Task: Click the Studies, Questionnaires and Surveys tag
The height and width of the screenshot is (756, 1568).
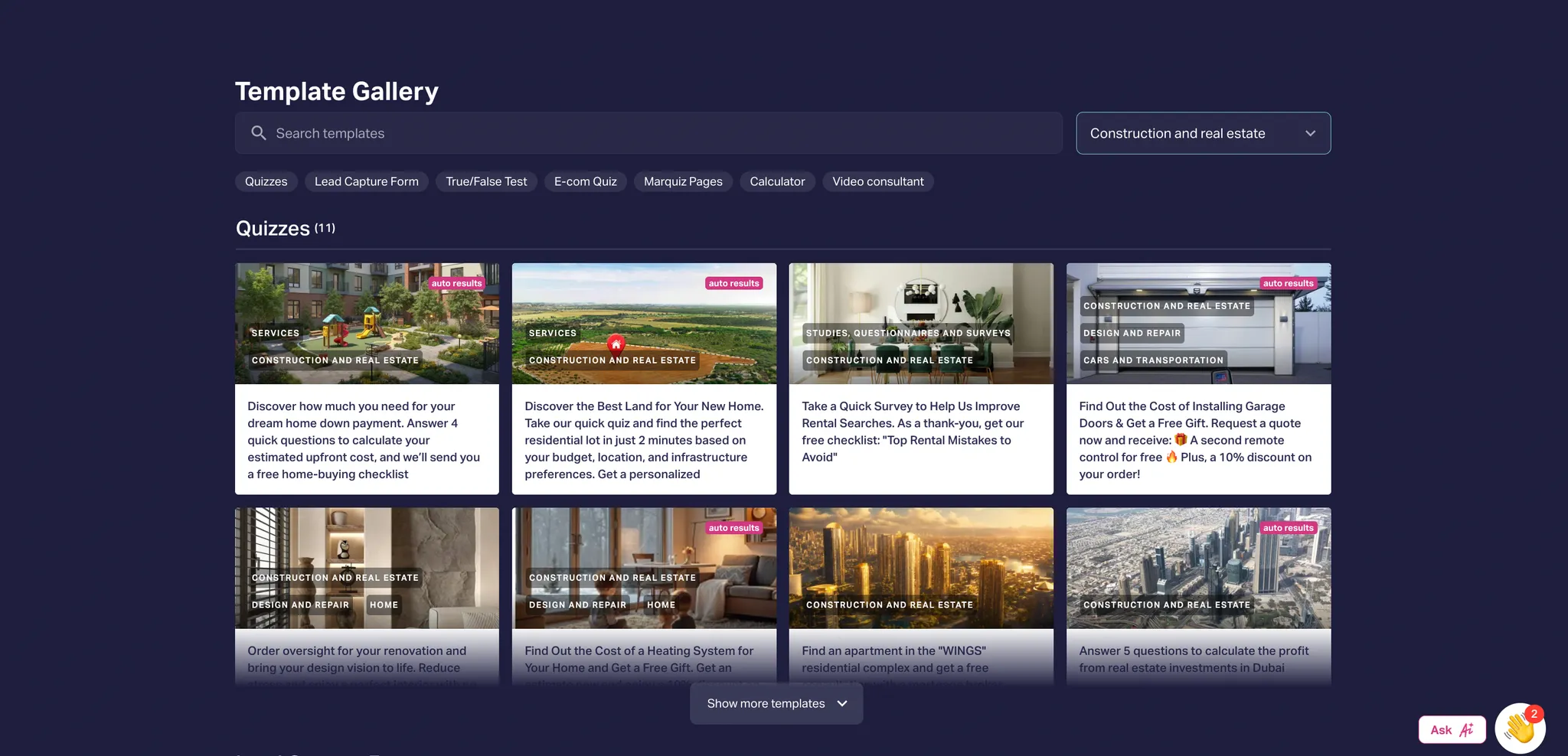Action: tap(908, 333)
